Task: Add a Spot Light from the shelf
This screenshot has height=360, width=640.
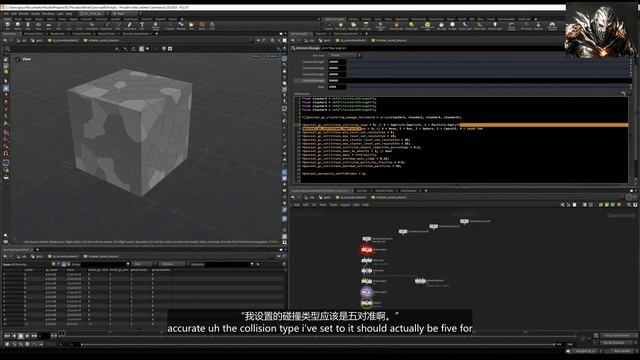Action: pos(353,26)
